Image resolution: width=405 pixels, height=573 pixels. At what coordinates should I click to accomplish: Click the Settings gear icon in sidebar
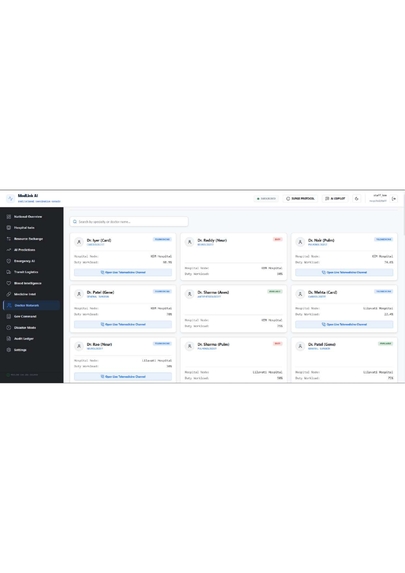[x=9, y=350]
